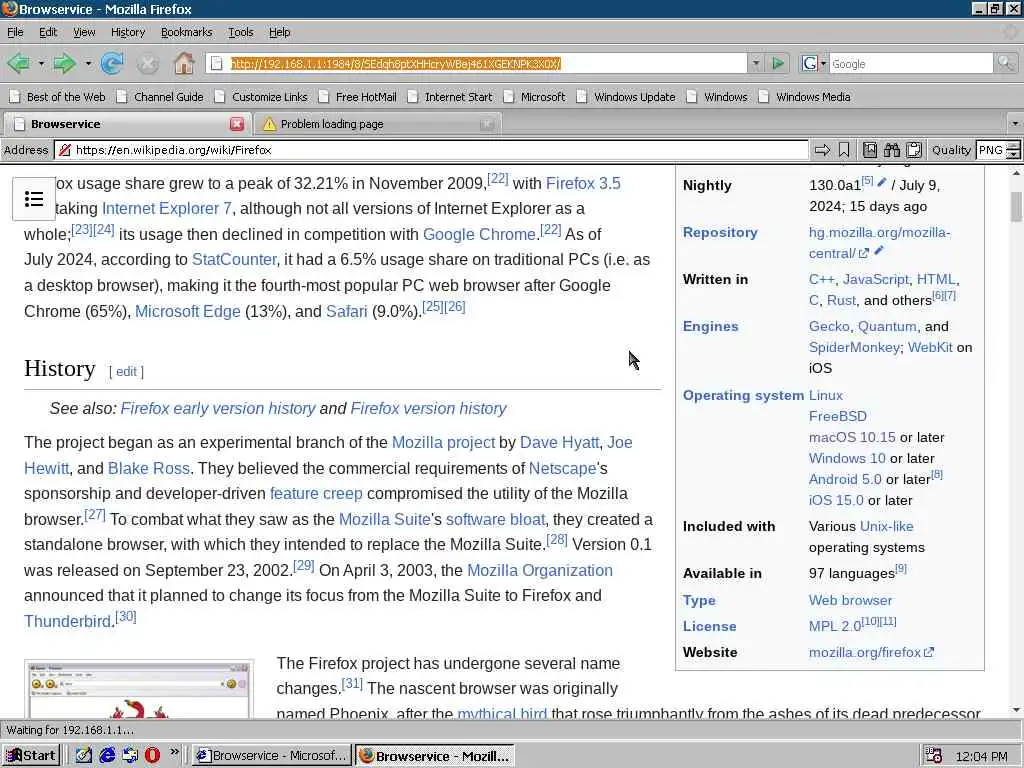Image resolution: width=1024 pixels, height=768 pixels.
Task: Open the Windows Media bookmark
Action: pos(805,97)
